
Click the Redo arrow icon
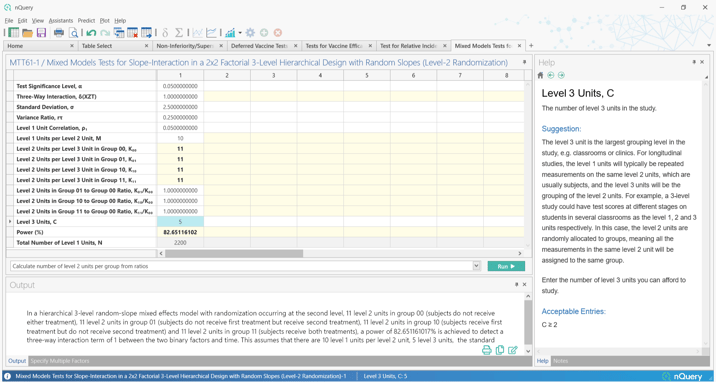[x=105, y=32]
